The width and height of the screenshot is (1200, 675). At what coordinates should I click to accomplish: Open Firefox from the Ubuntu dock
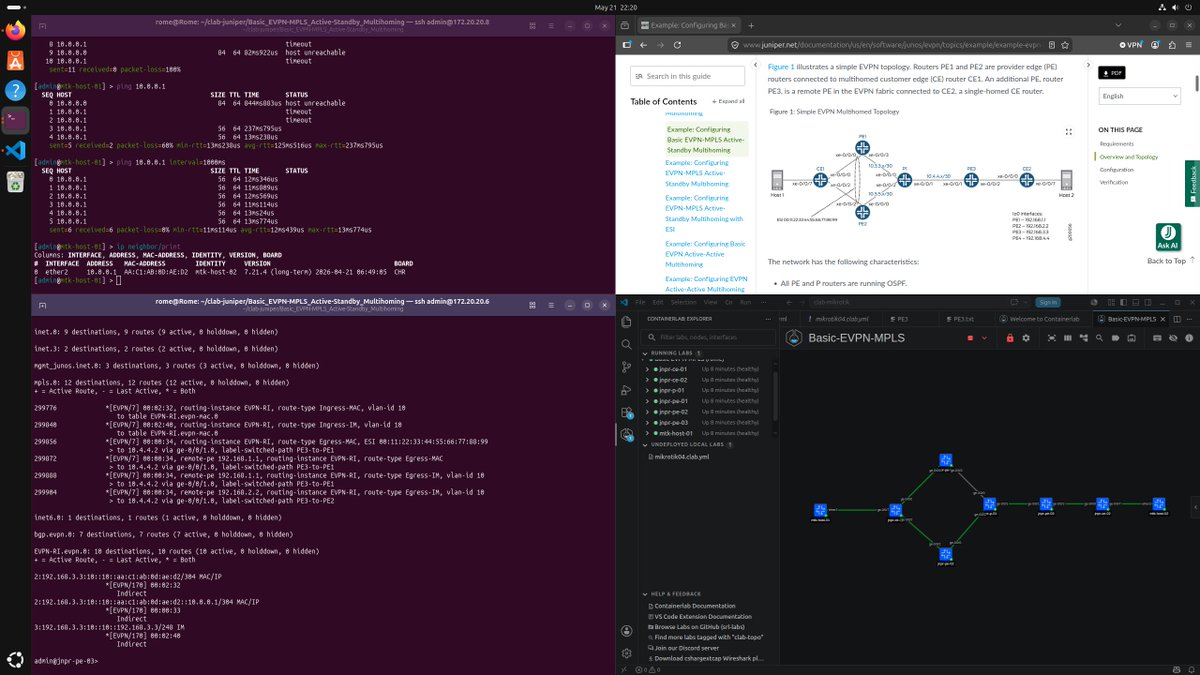15,31
